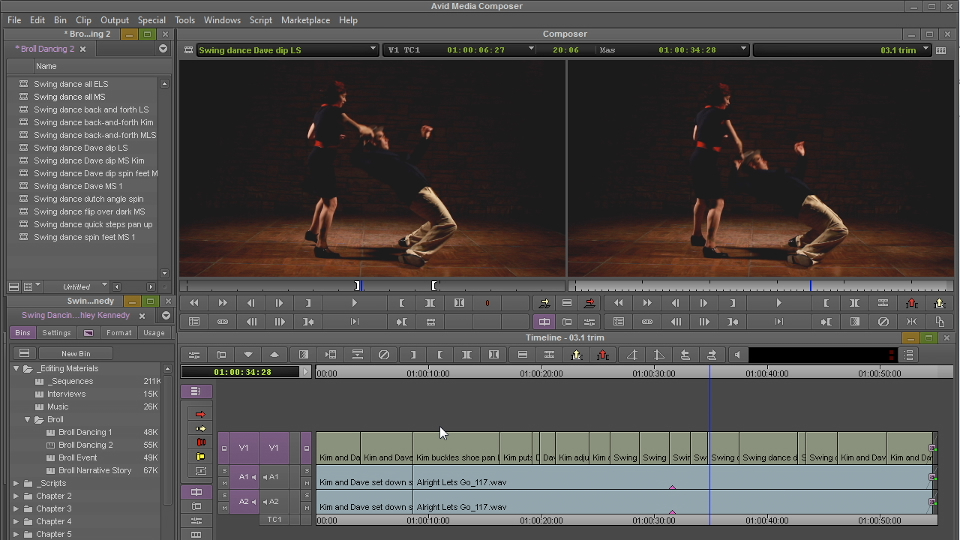Toggle source A1 track selector
The width and height of the screenshot is (960, 540).
[x=244, y=477]
